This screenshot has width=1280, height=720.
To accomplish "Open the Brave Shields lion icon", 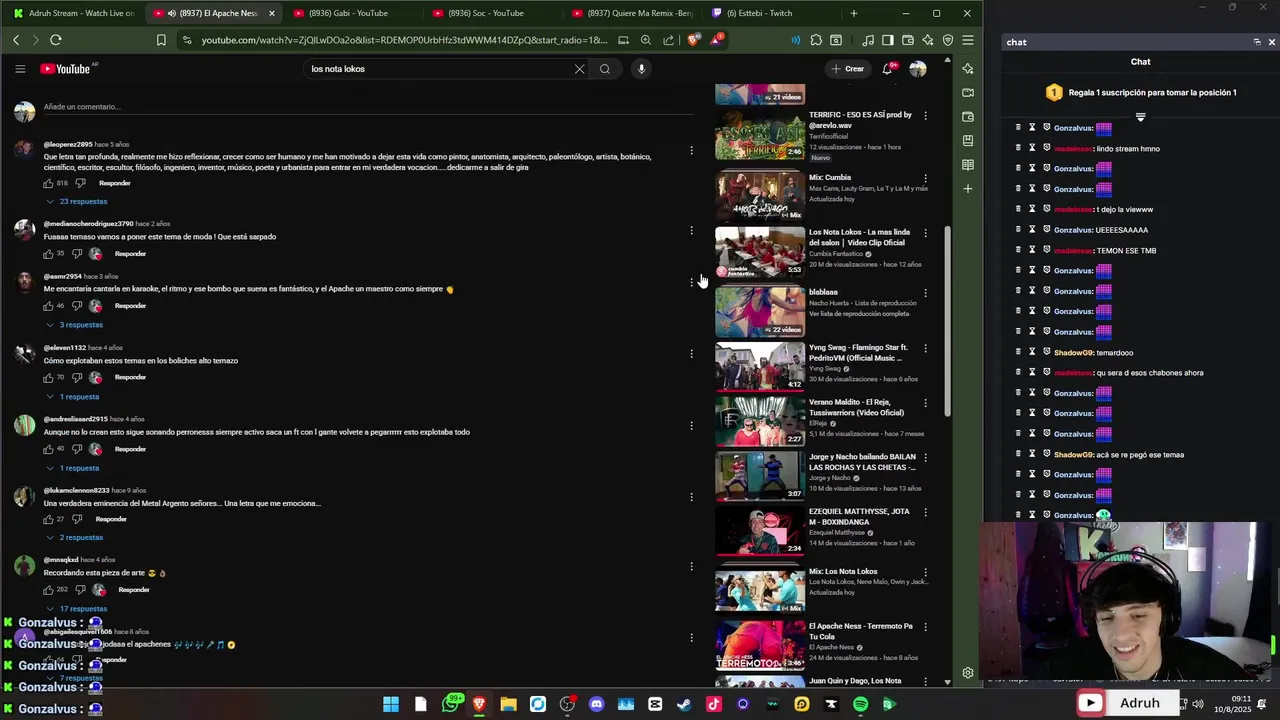I will pos(693,40).
